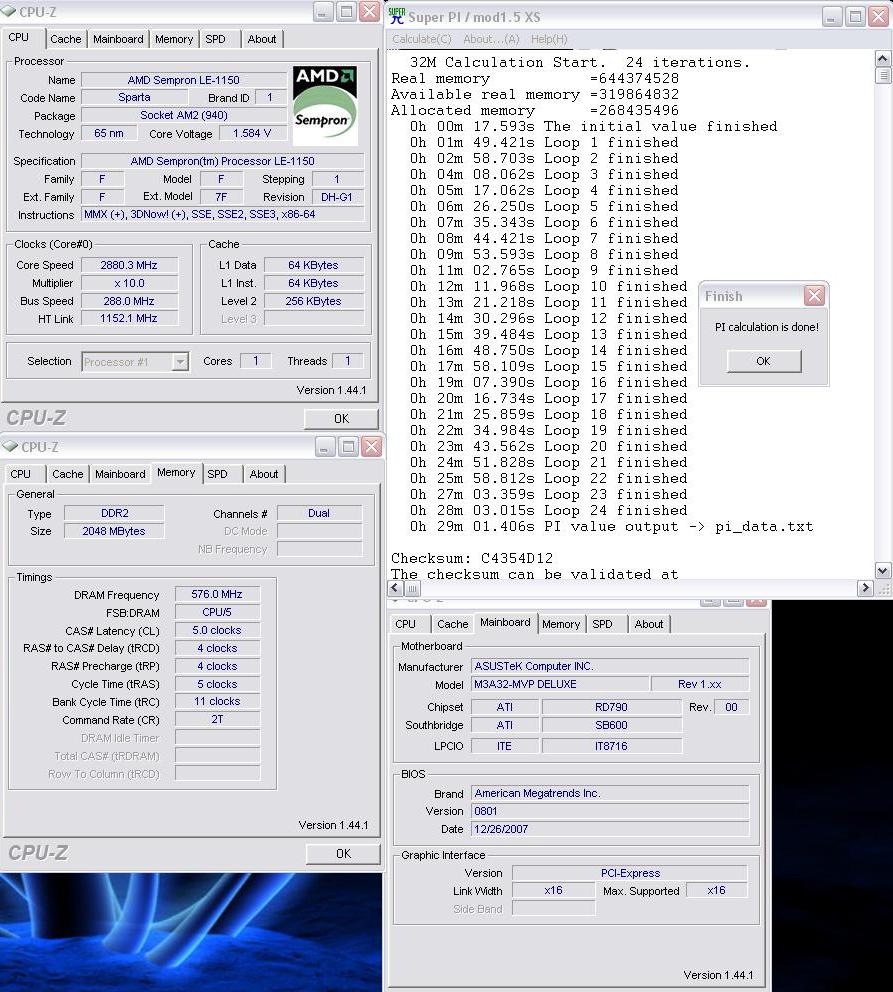Open About tab in top CPU-Z window
This screenshot has height=992, width=893.
tap(262, 39)
